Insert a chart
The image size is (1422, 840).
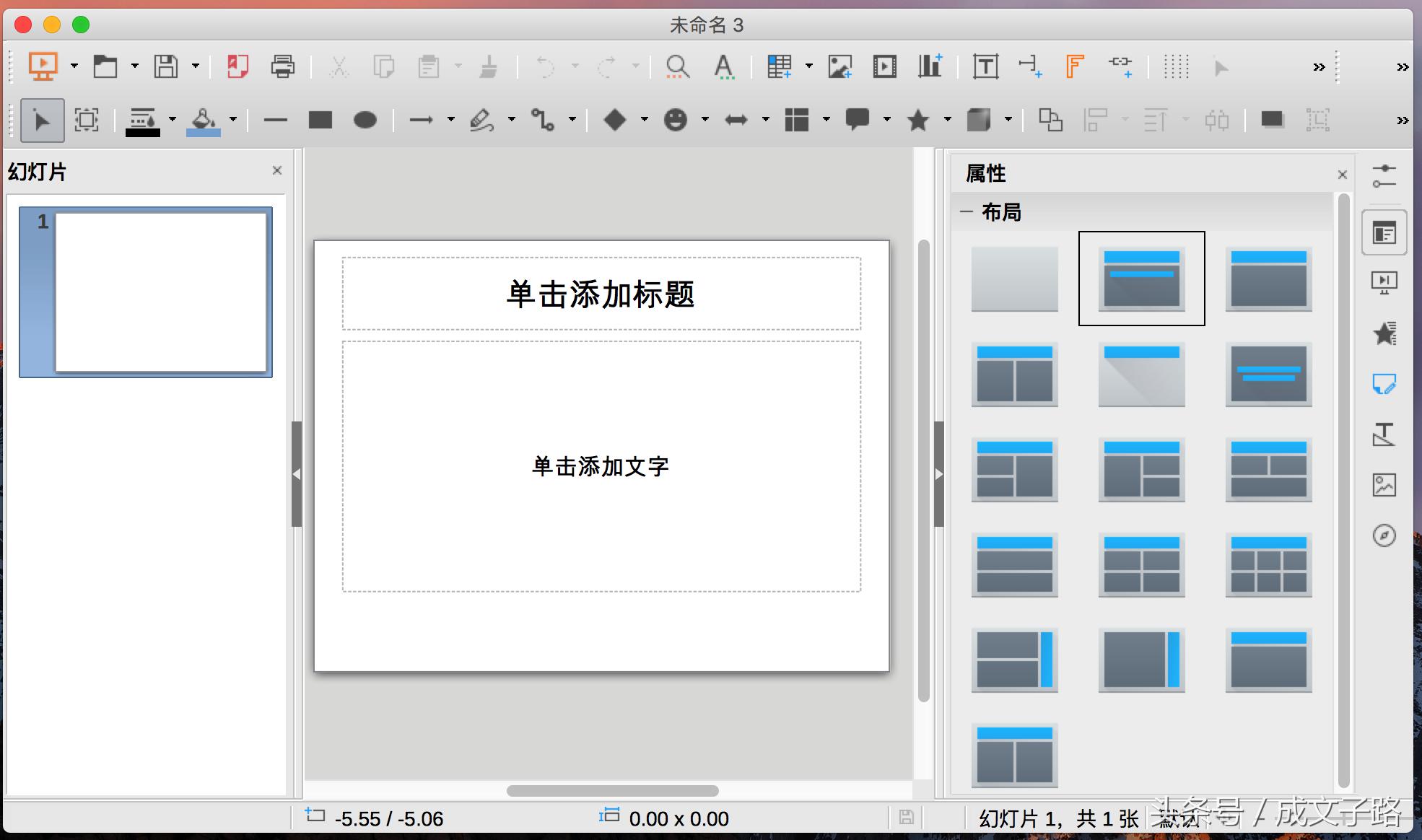[930, 66]
